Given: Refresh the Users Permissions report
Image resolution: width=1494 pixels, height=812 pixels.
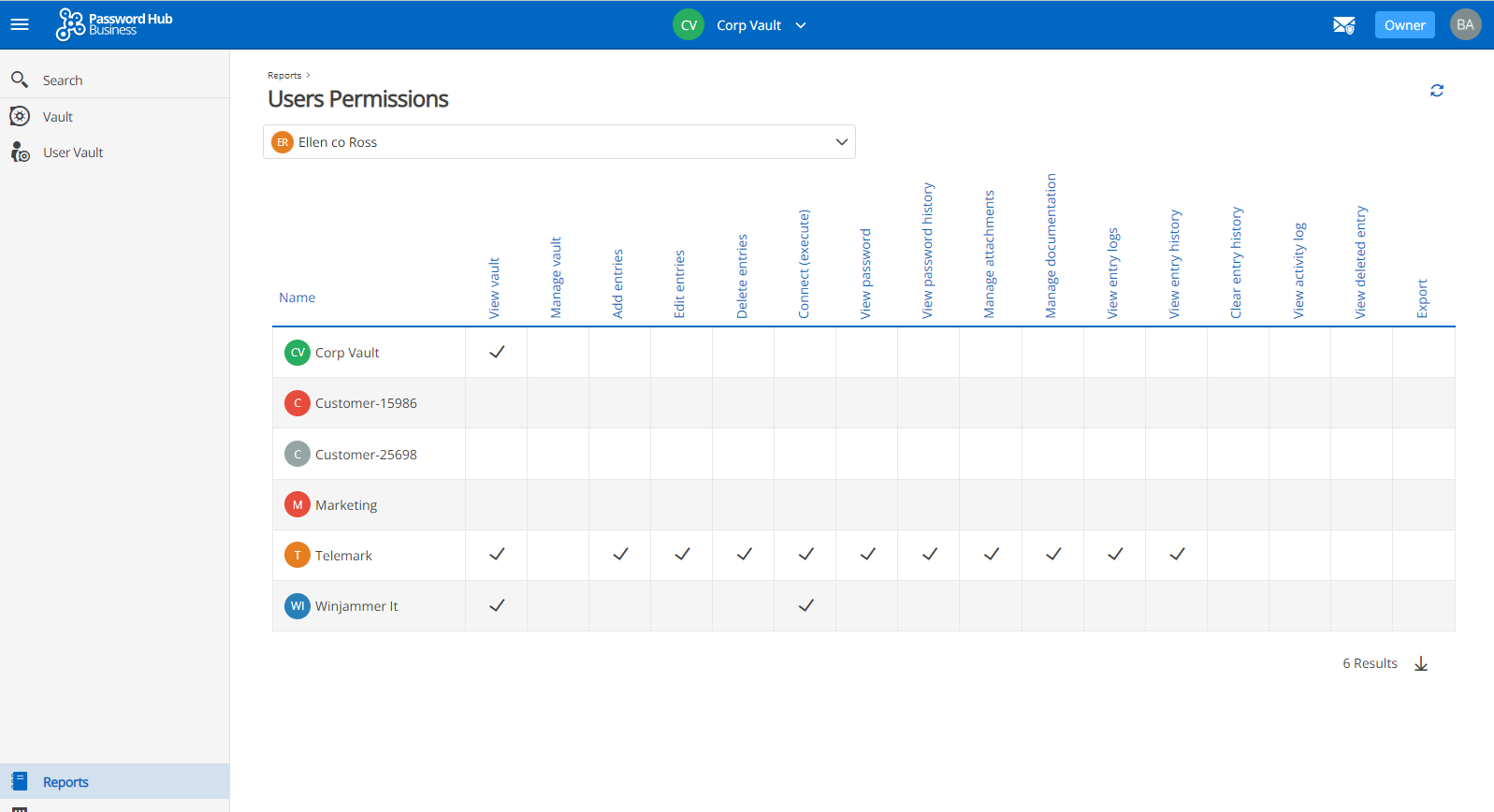Looking at the screenshot, I should click(x=1437, y=91).
